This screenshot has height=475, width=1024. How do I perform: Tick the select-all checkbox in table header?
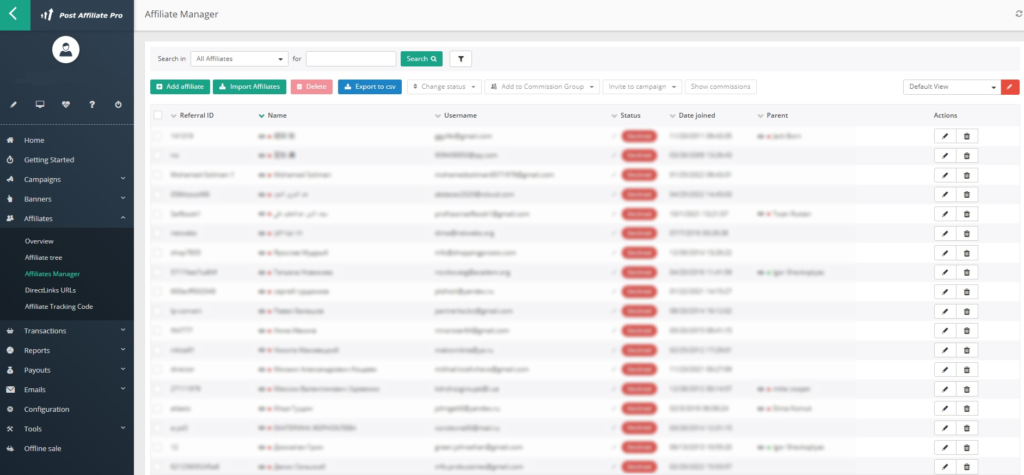coord(158,116)
